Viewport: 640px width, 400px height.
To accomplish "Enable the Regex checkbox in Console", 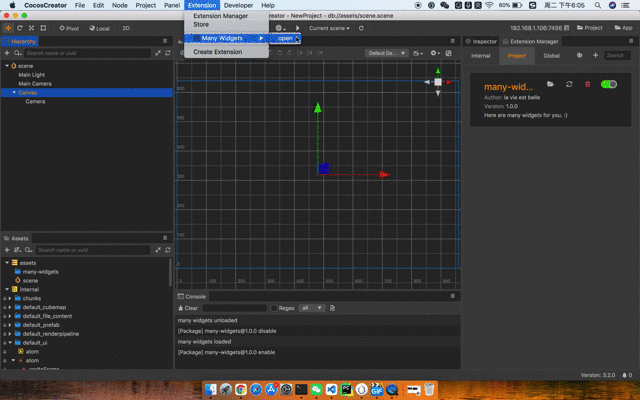I will pyautogui.click(x=274, y=308).
